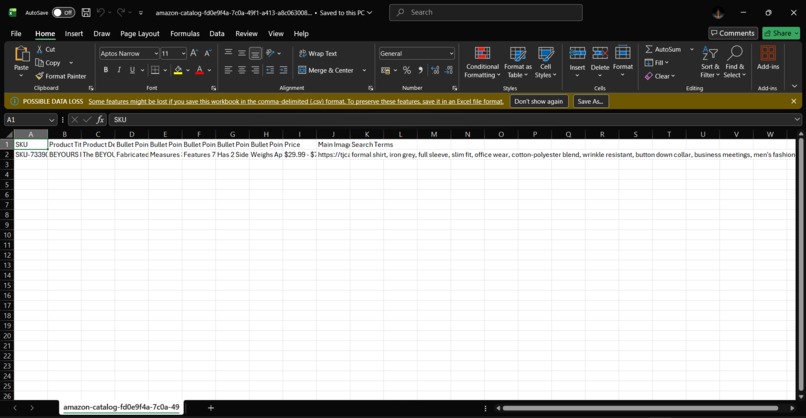Viewport: 806px width, 418px height.
Task: Click the Increase Font Size icon
Action: 194,53
